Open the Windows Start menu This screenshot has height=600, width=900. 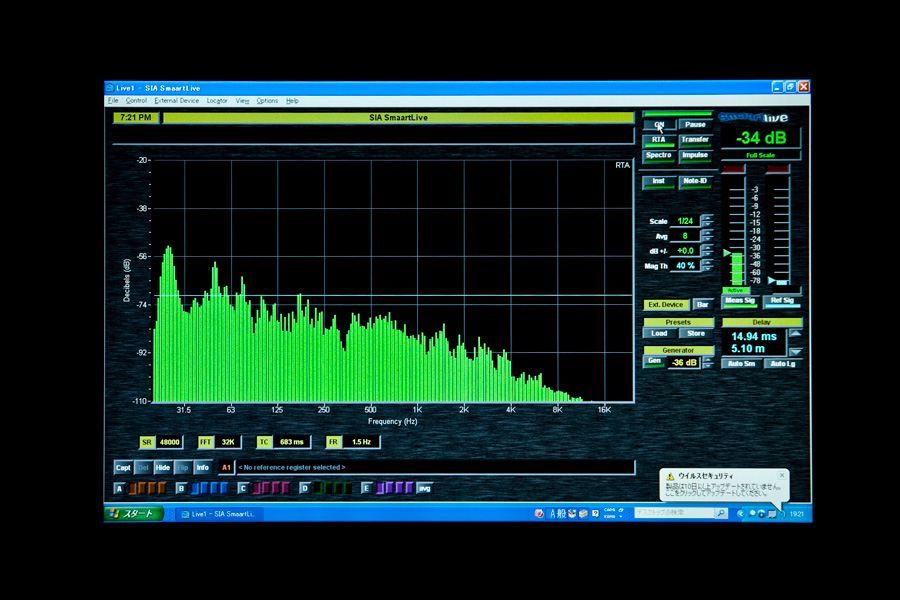point(134,514)
